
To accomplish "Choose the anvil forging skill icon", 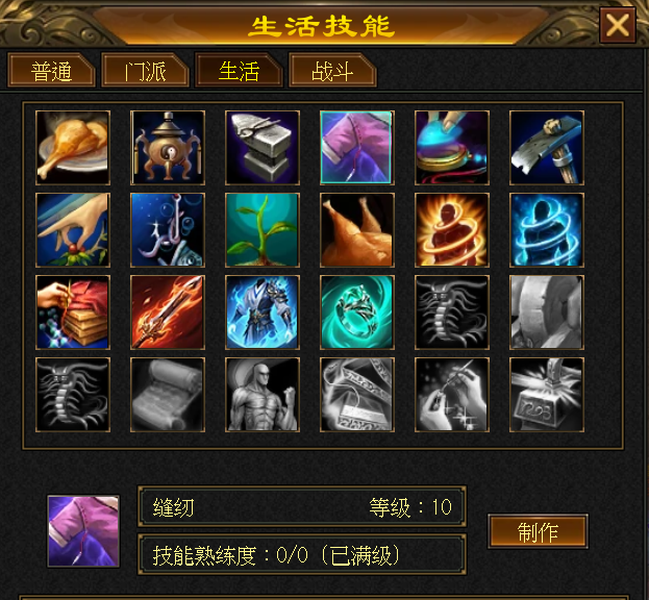I will [x=262, y=147].
